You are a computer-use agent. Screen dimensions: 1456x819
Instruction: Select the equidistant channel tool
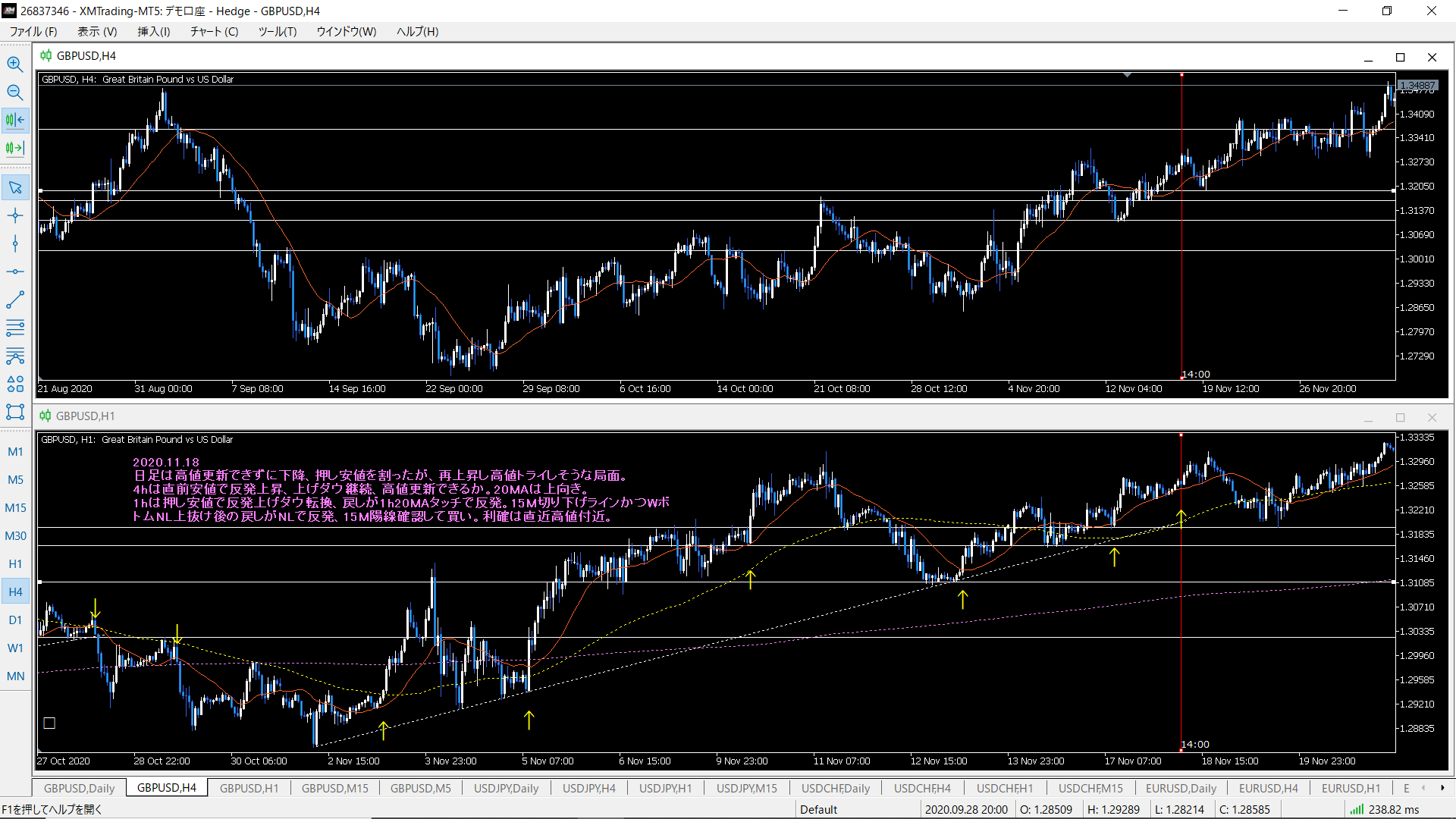(x=15, y=328)
